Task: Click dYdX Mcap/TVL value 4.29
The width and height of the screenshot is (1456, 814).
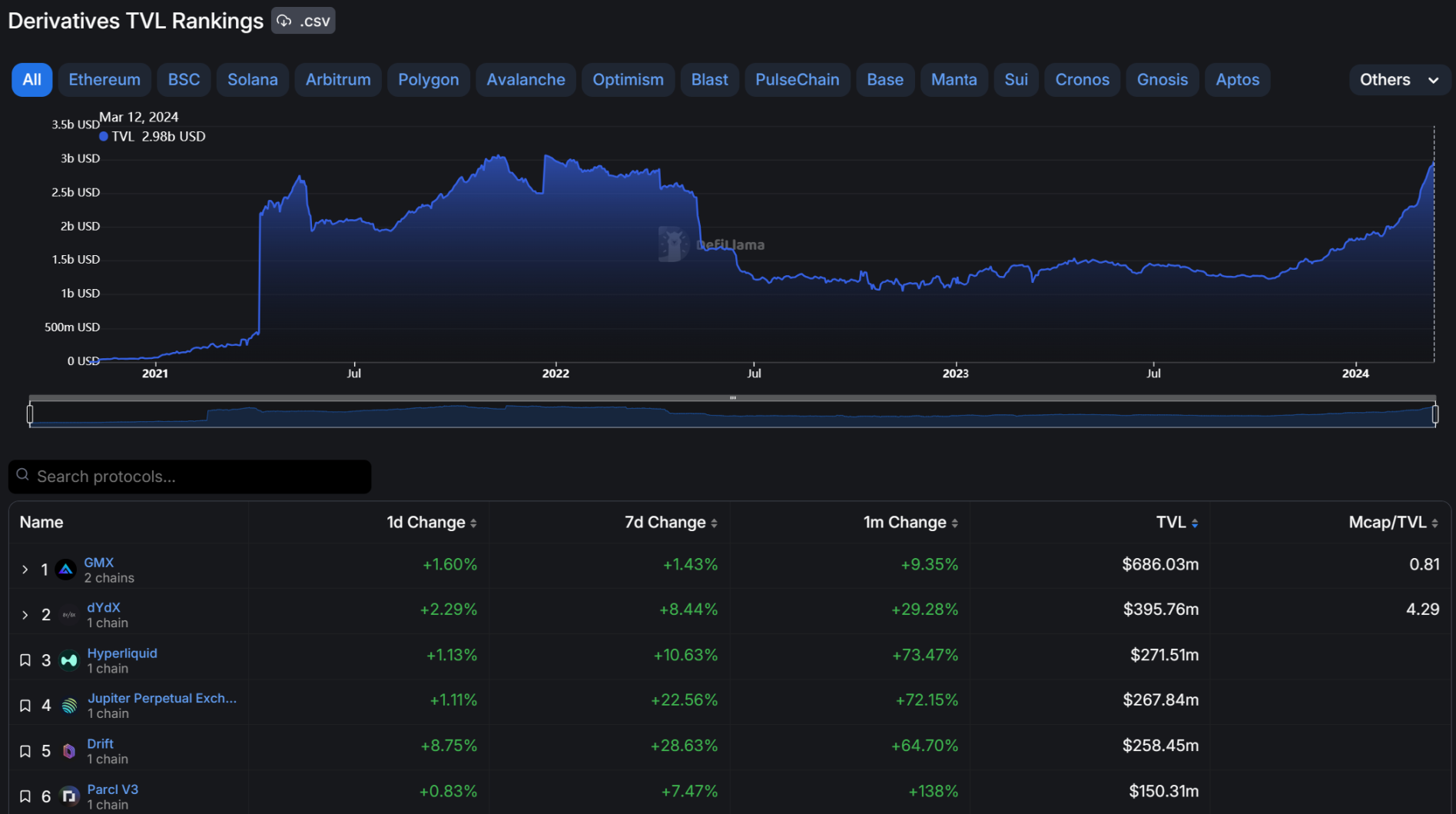Action: (x=1423, y=610)
